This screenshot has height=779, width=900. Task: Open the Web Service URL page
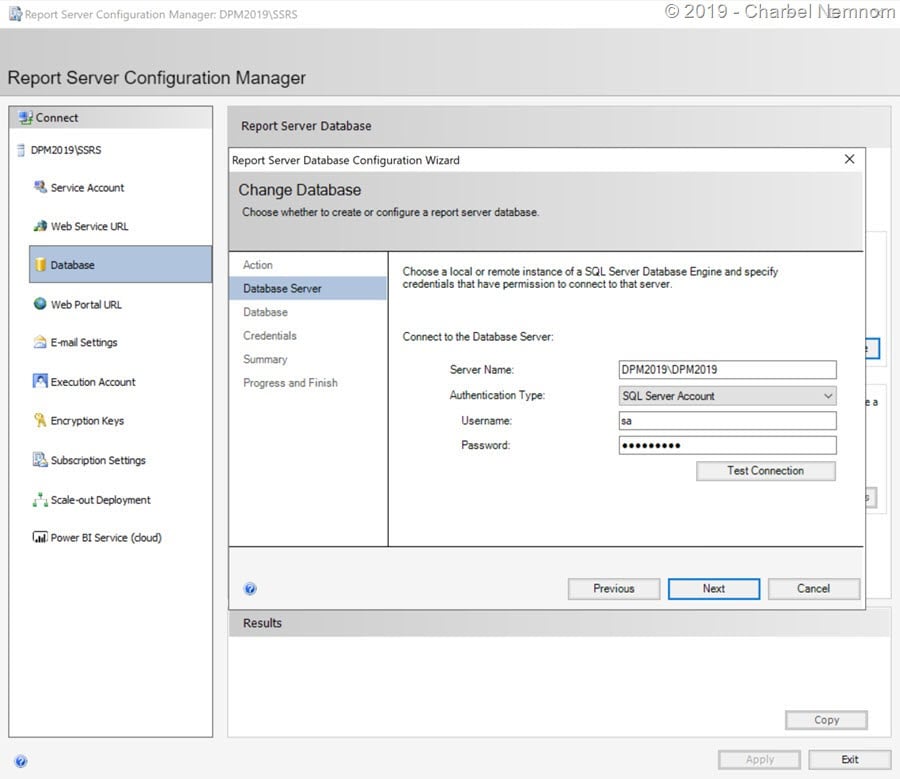click(x=90, y=226)
